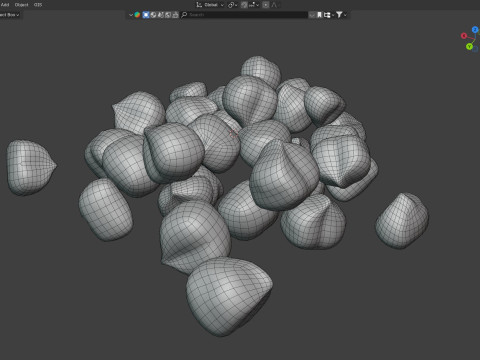The height and width of the screenshot is (360, 480).
Task: Click the magnifier search icon
Action: [184, 15]
